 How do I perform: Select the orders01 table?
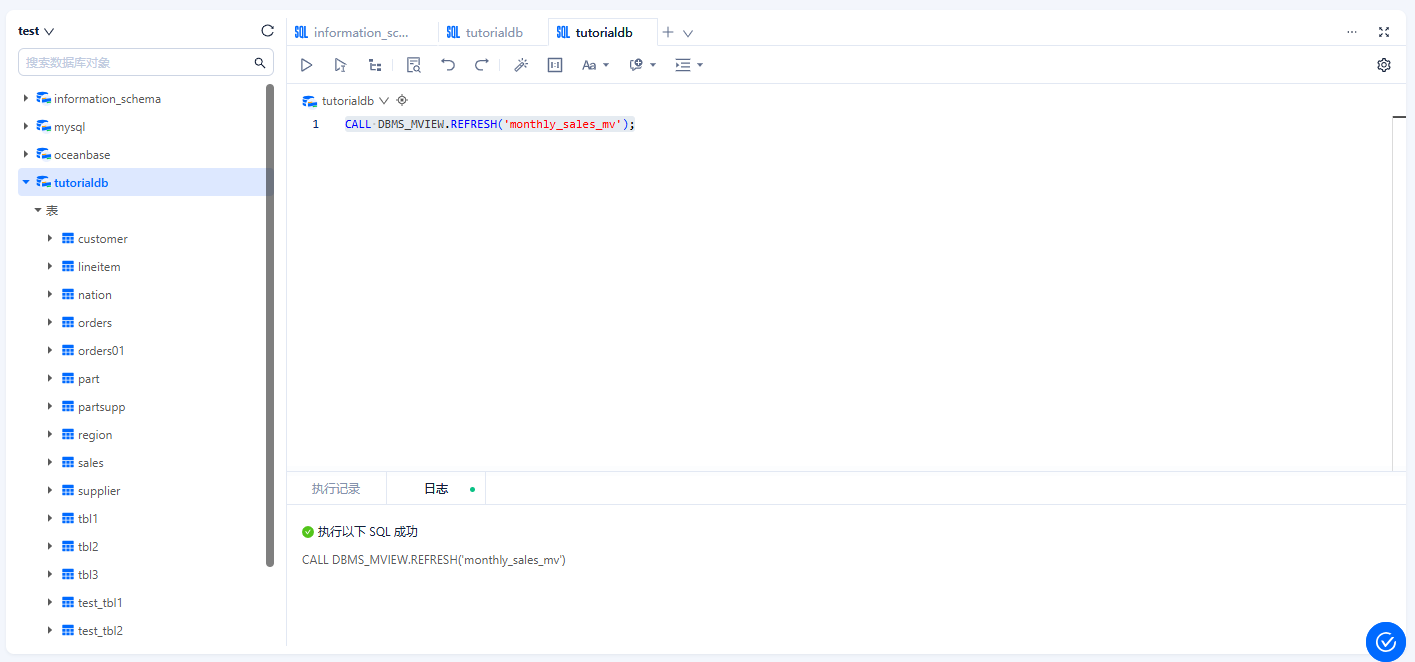pos(101,351)
